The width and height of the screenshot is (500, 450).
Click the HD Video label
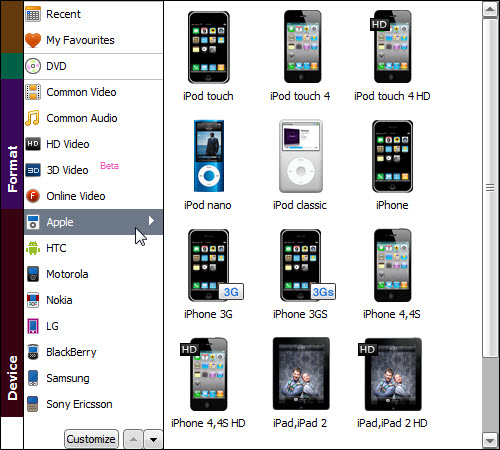[68, 144]
